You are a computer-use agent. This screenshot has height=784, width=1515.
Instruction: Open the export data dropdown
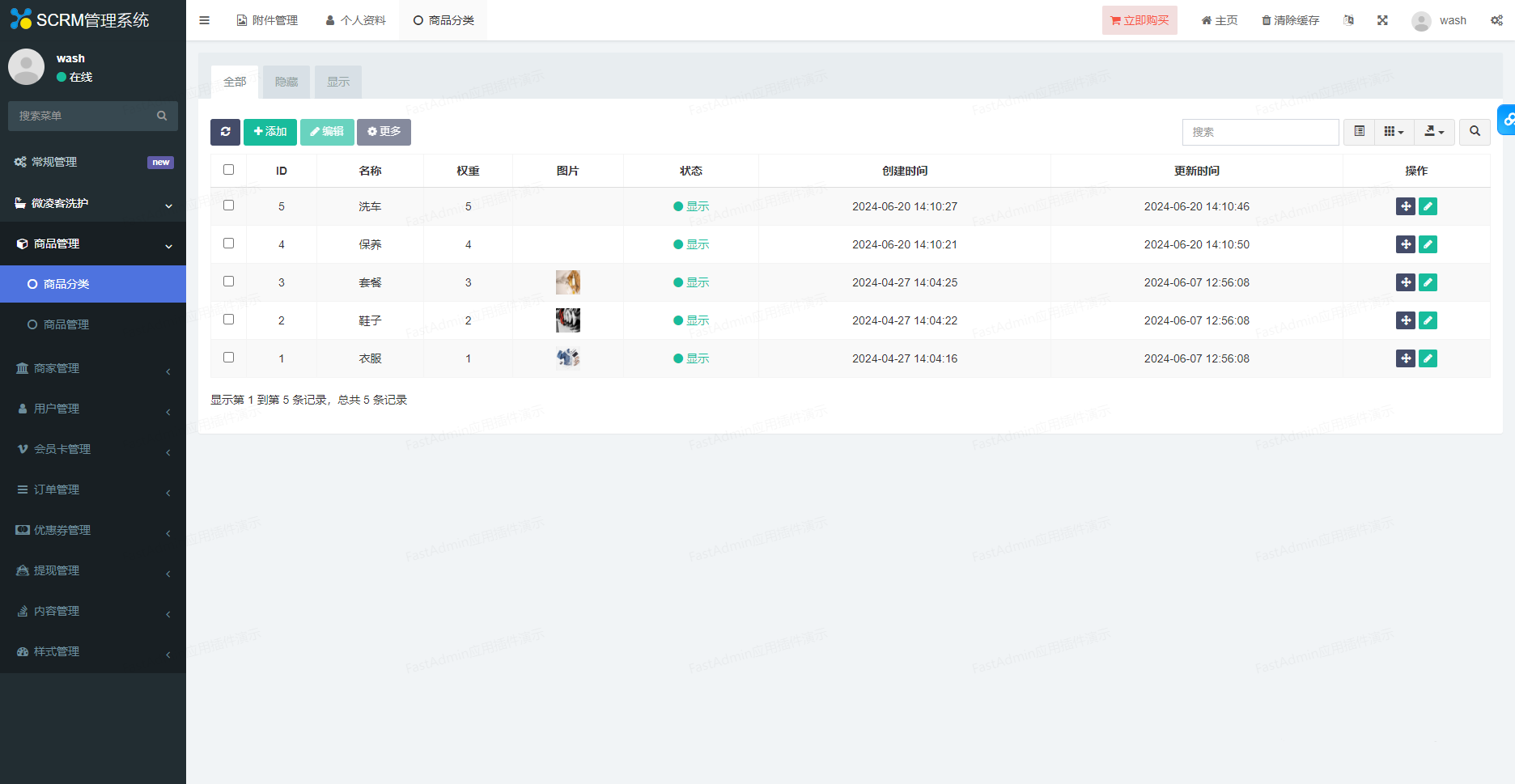point(1434,132)
